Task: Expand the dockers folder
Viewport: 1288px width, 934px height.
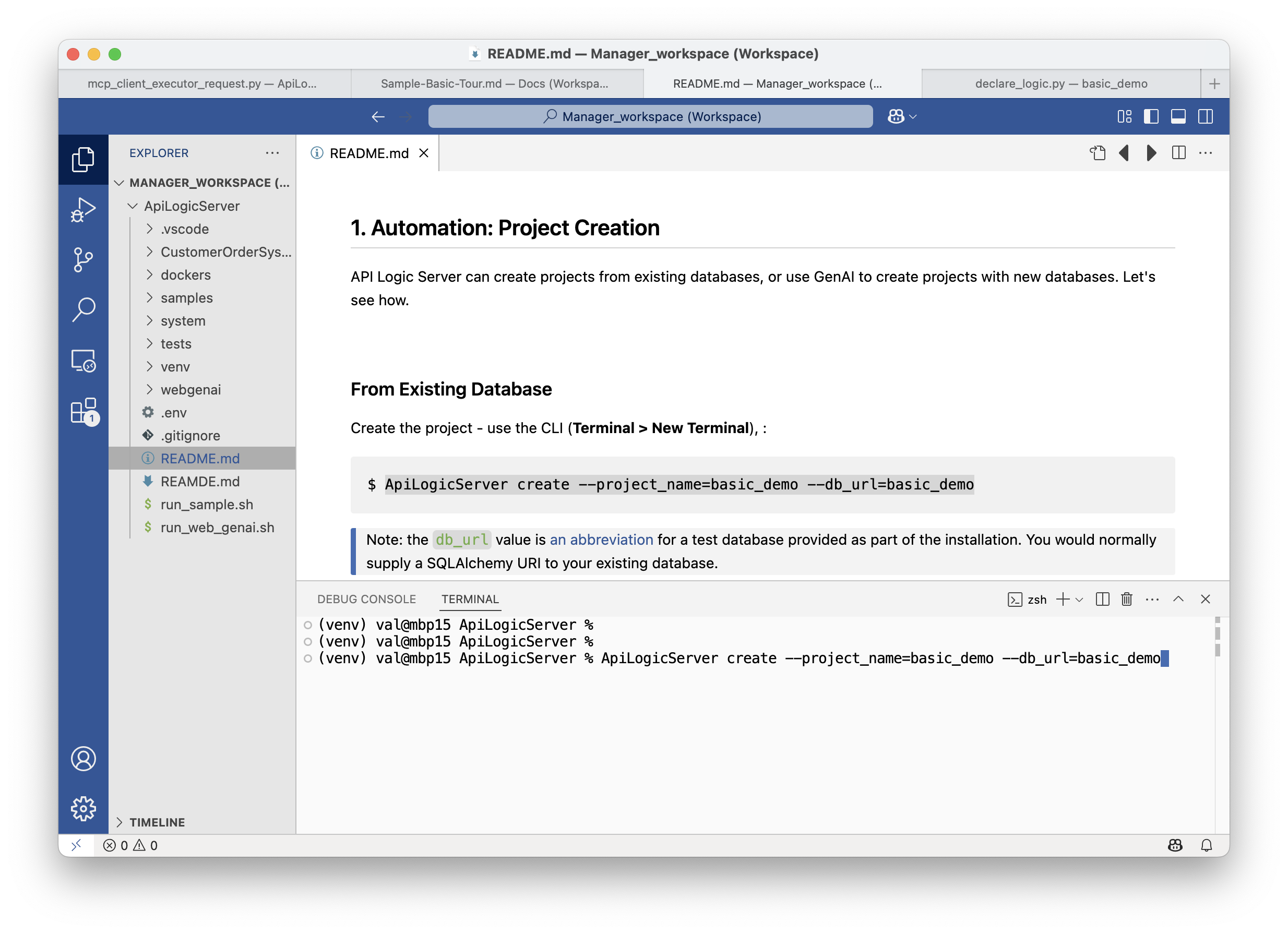Action: pos(202,275)
